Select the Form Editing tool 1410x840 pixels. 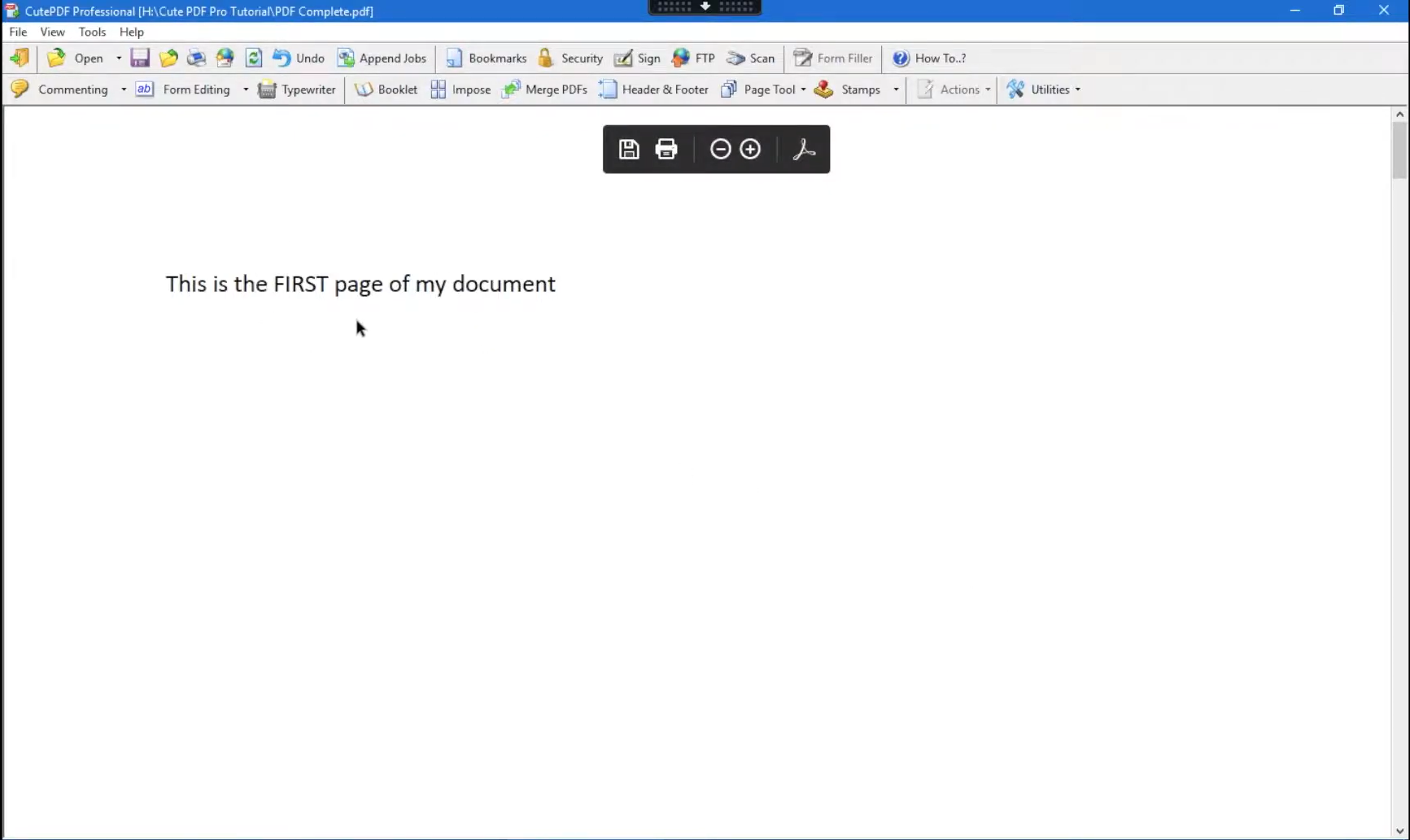(183, 89)
